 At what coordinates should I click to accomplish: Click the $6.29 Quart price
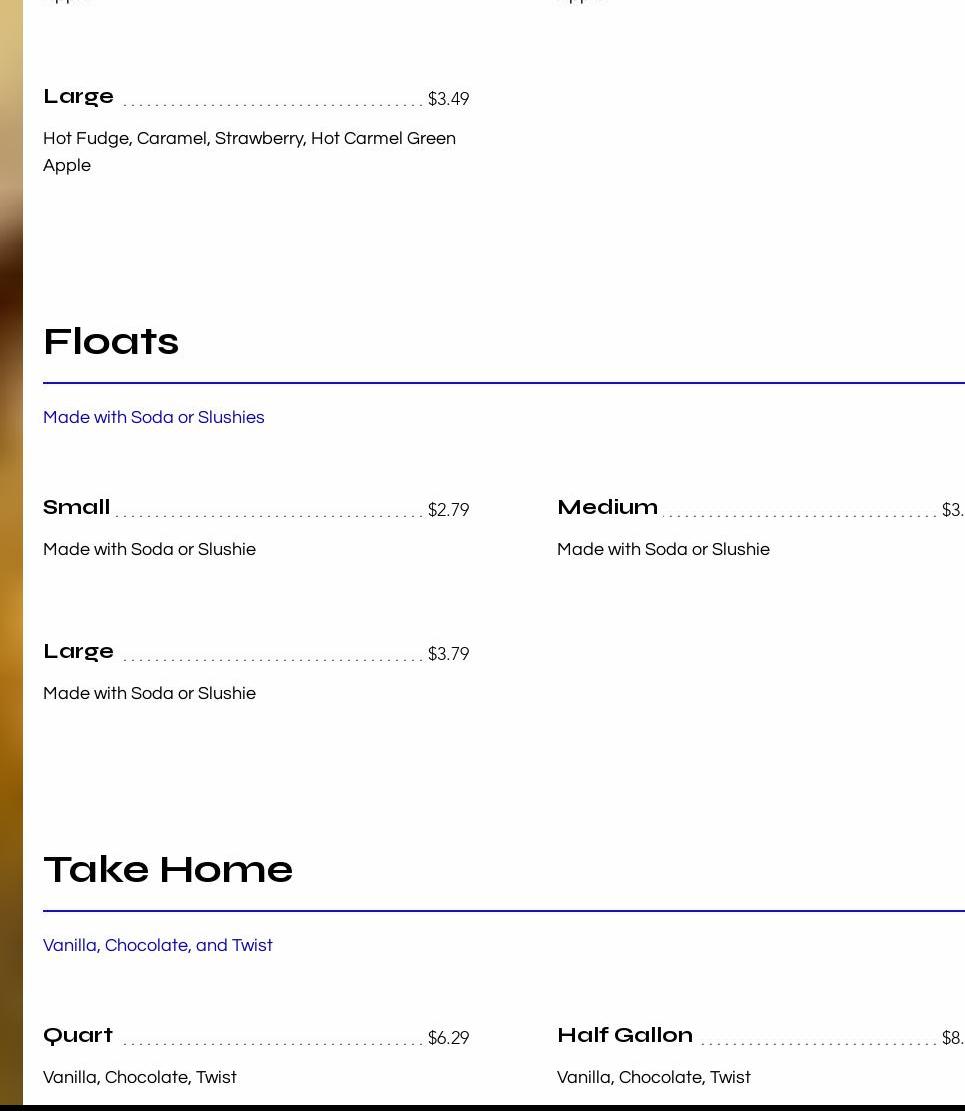[x=448, y=1039]
